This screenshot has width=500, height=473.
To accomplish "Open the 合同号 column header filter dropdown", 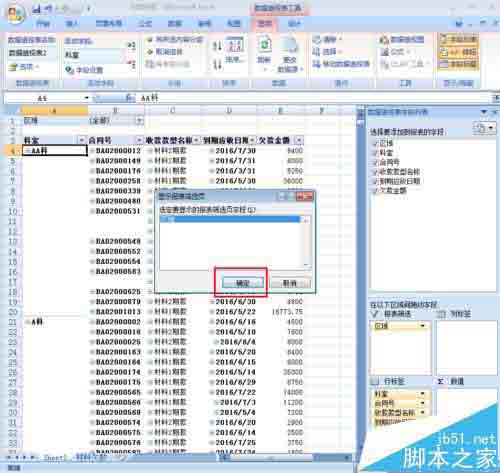I will click(139, 140).
